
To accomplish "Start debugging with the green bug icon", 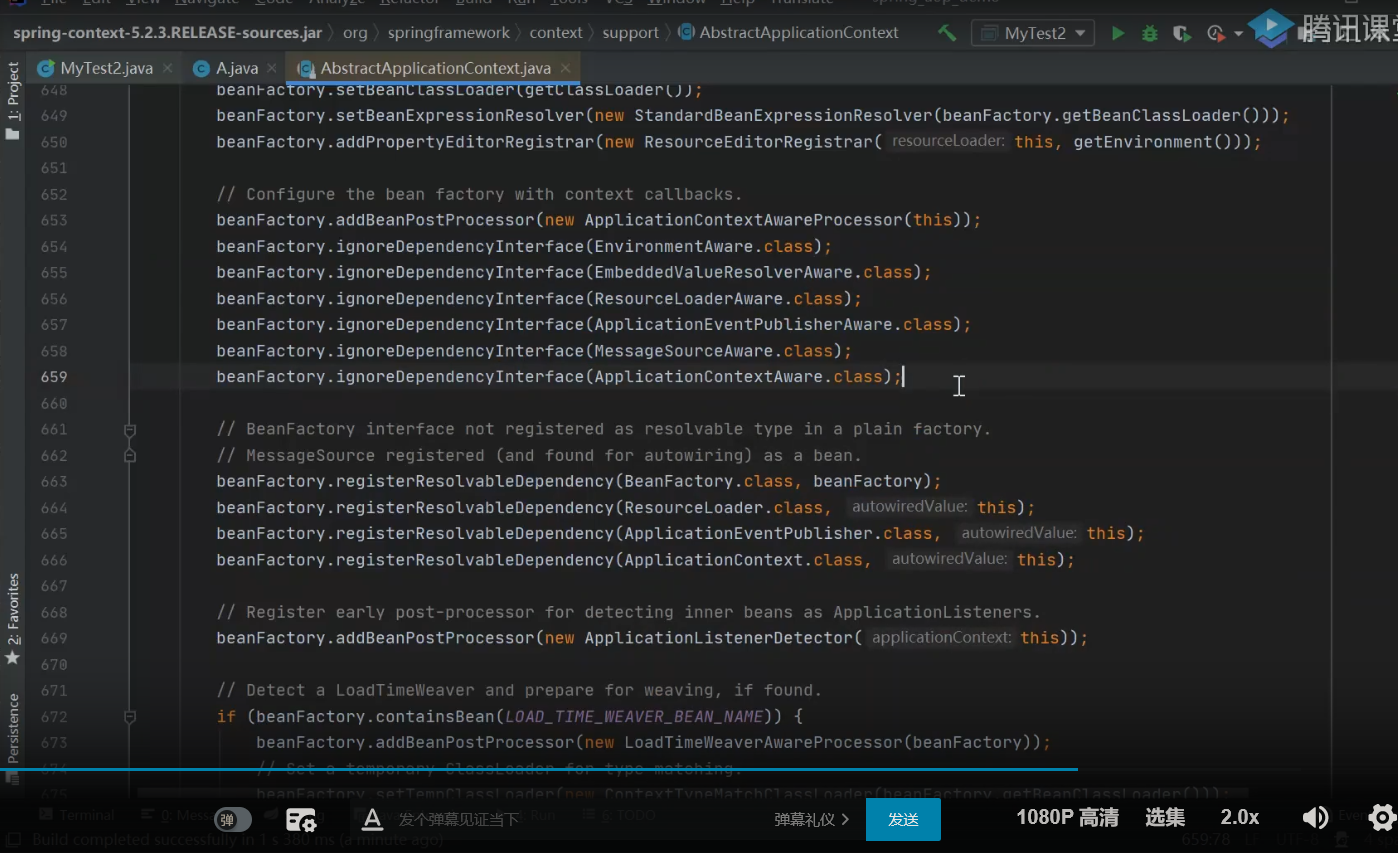I will click(x=1150, y=33).
